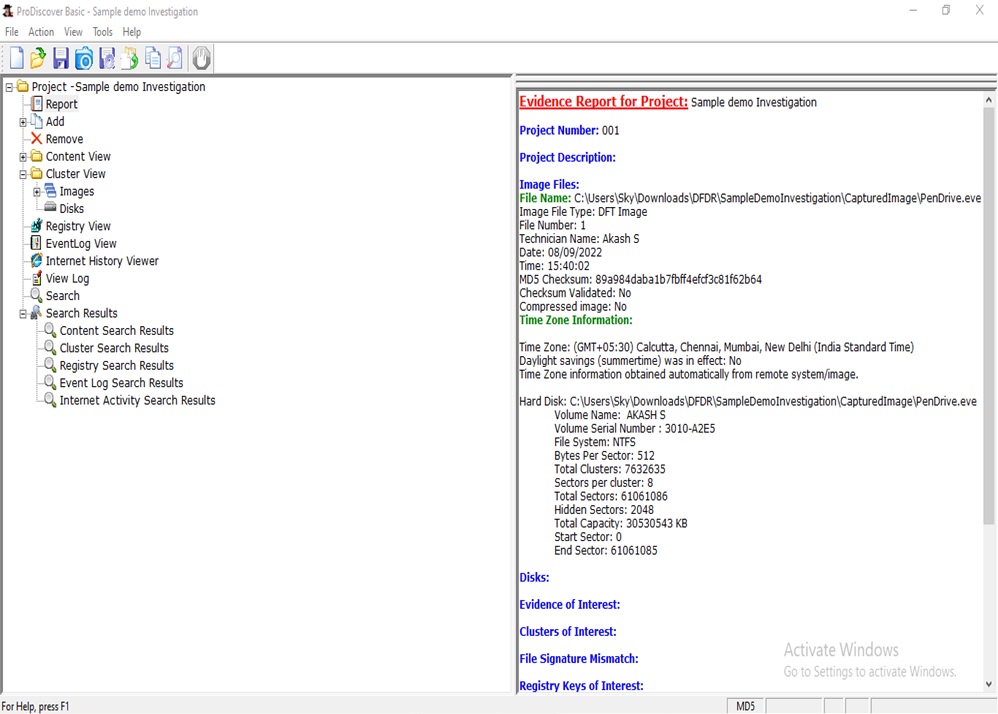This screenshot has height=714, width=998.
Task: Select the Content View tree item
Action: [x=78, y=157]
